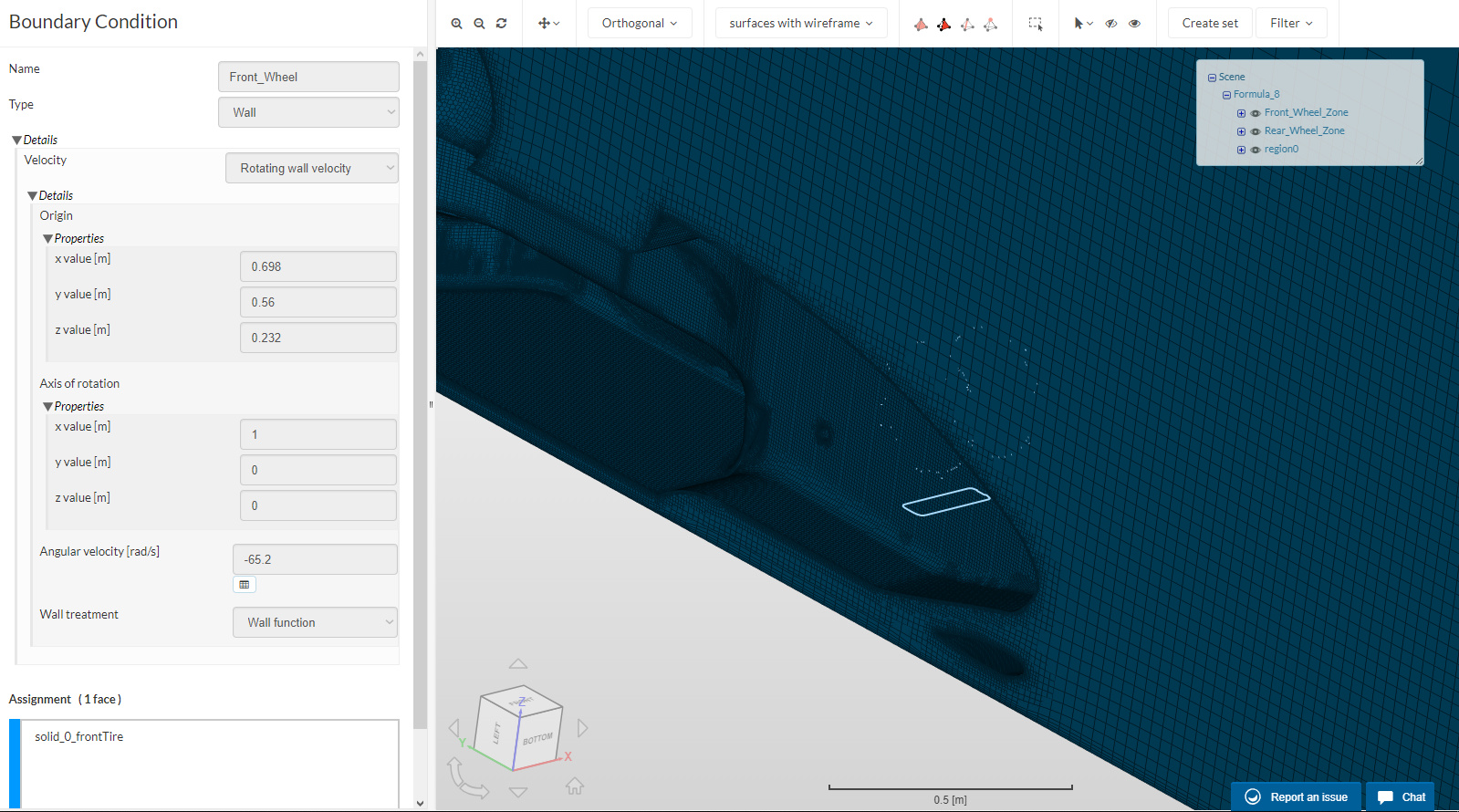Image resolution: width=1459 pixels, height=812 pixels.
Task: Open the Orthogonal projection menu
Action: pos(639,24)
